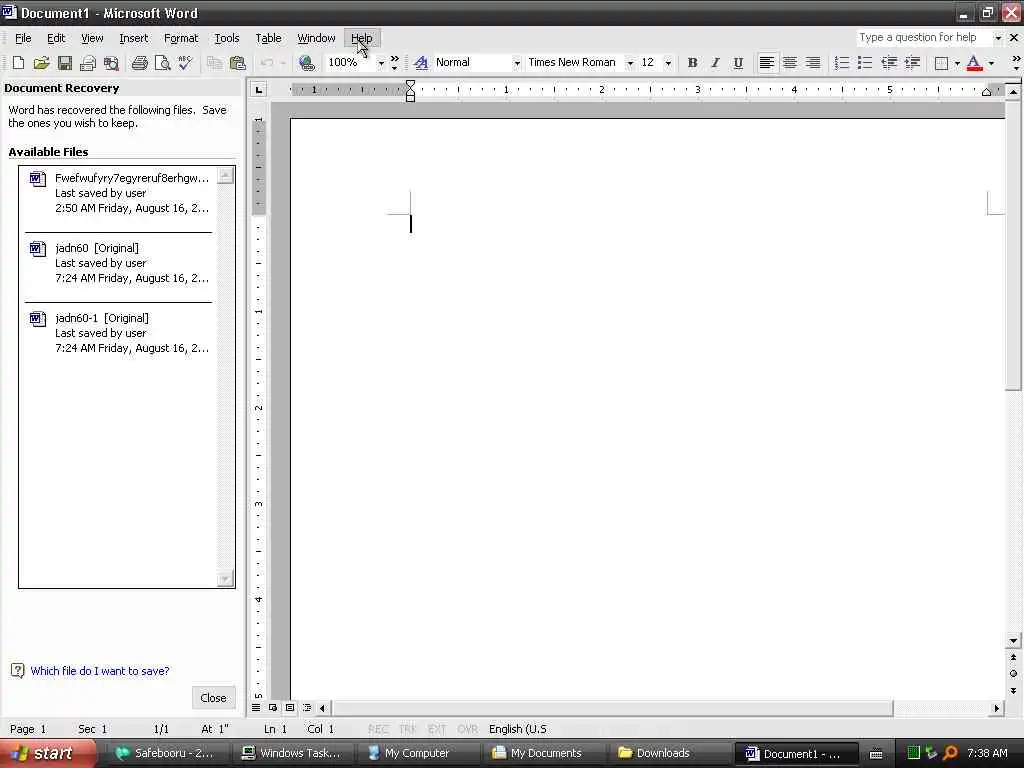Click the Search toolbar icon

tap(111, 63)
